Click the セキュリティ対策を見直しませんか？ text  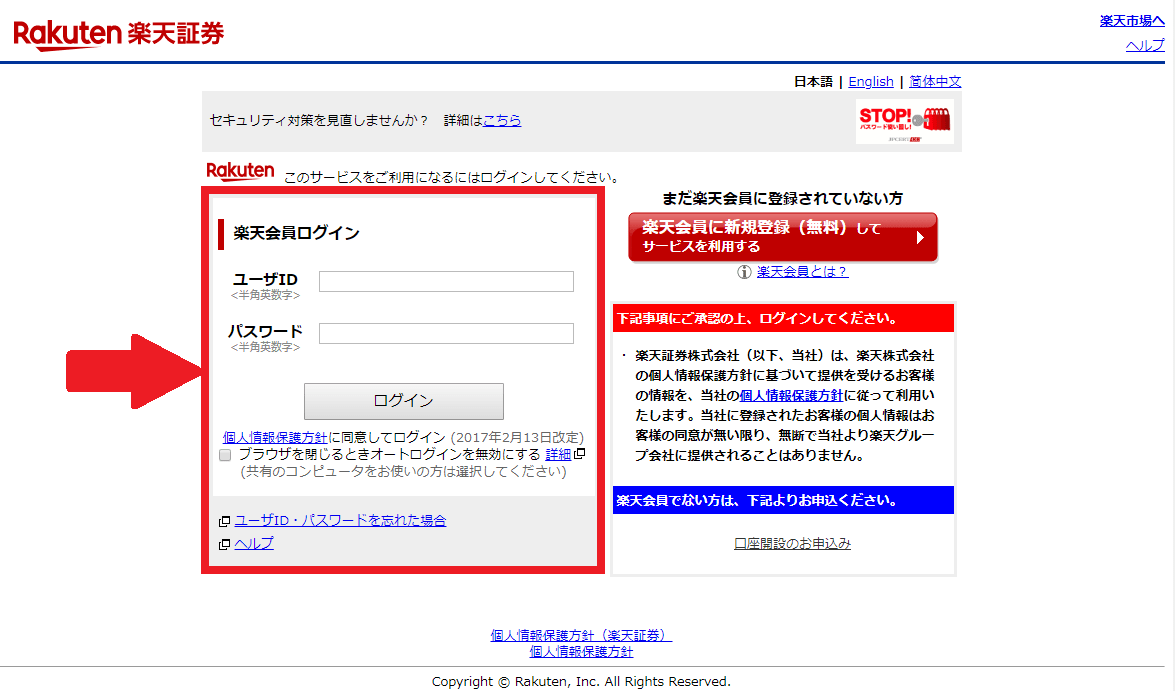coord(318,121)
